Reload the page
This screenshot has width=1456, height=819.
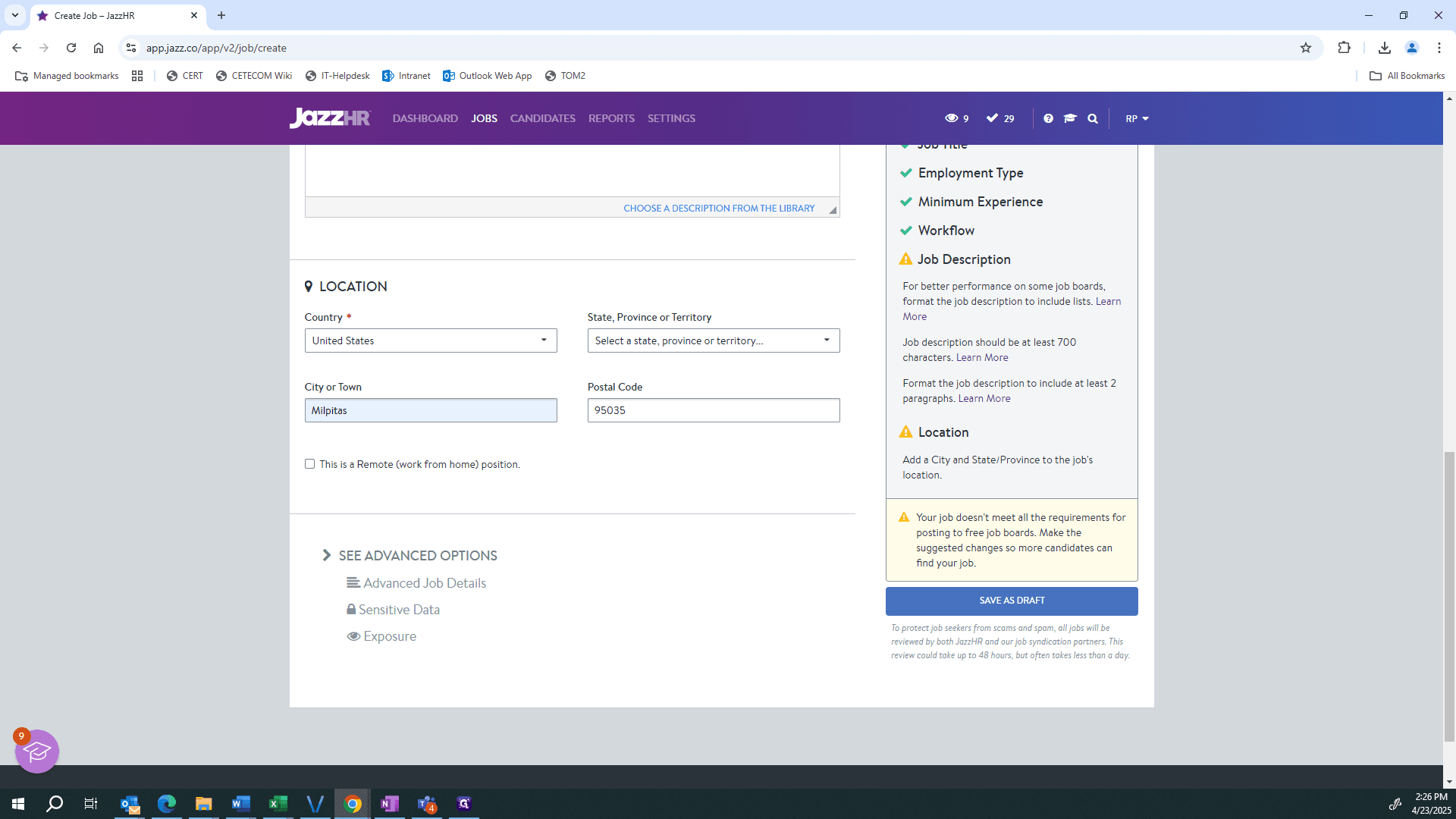71,48
